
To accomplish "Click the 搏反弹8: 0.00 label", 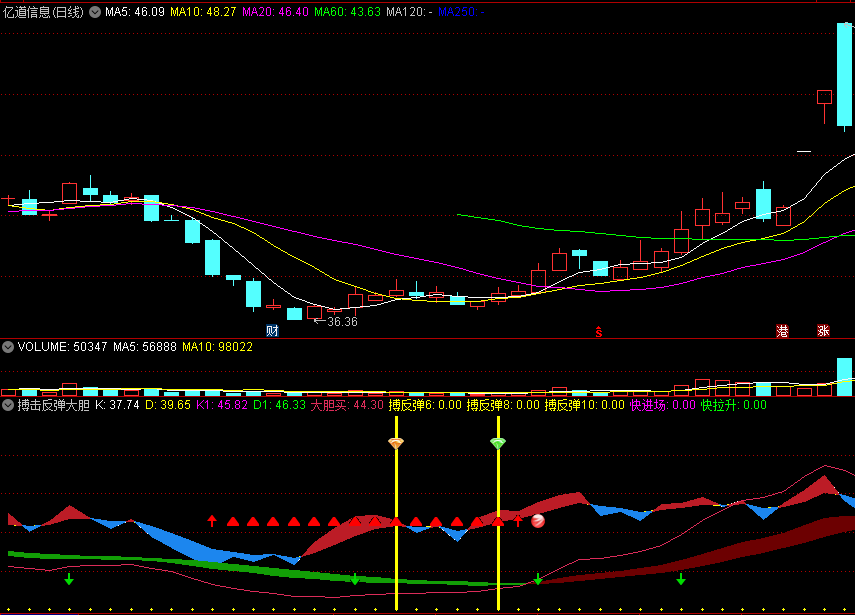I will [503, 405].
